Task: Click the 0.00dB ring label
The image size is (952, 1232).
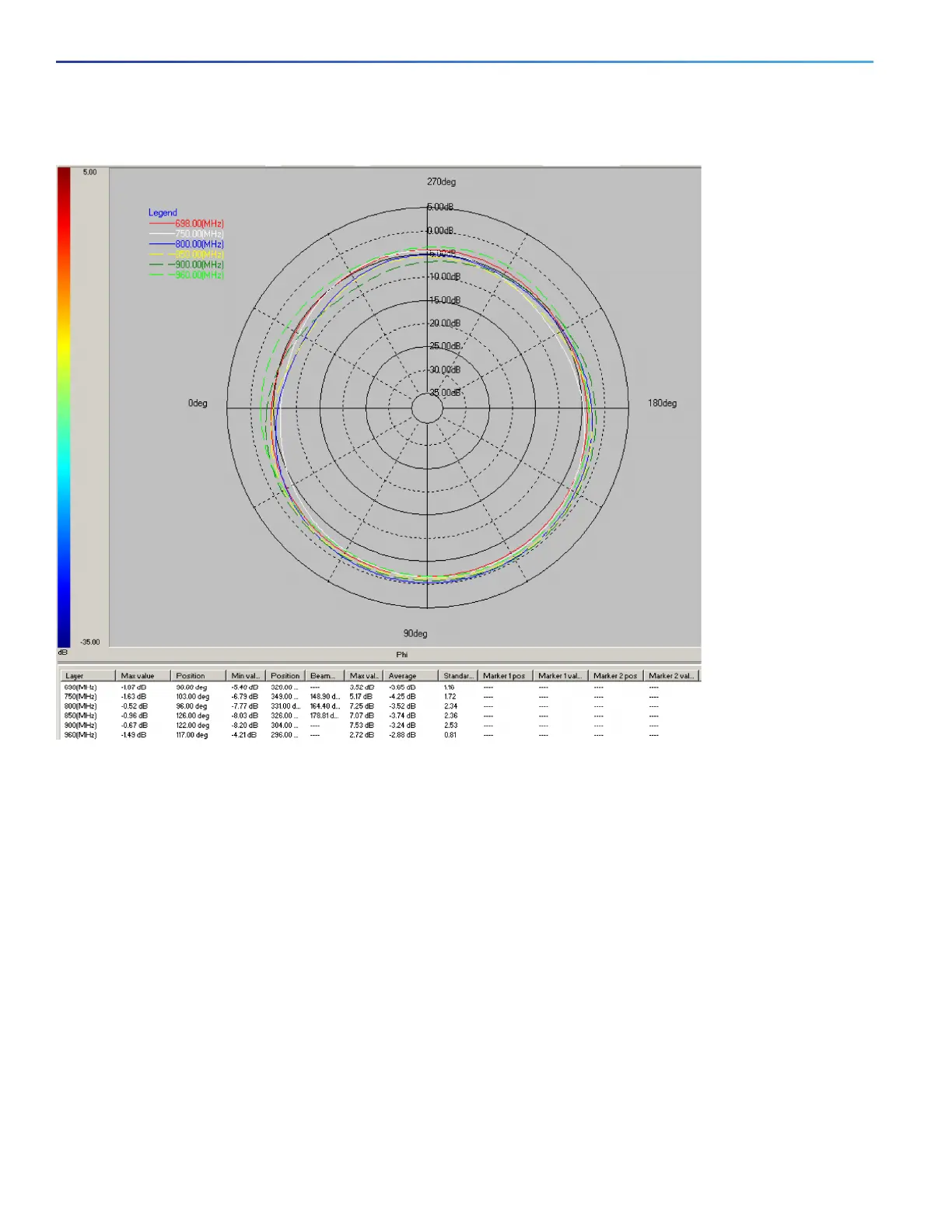Action: pos(441,230)
